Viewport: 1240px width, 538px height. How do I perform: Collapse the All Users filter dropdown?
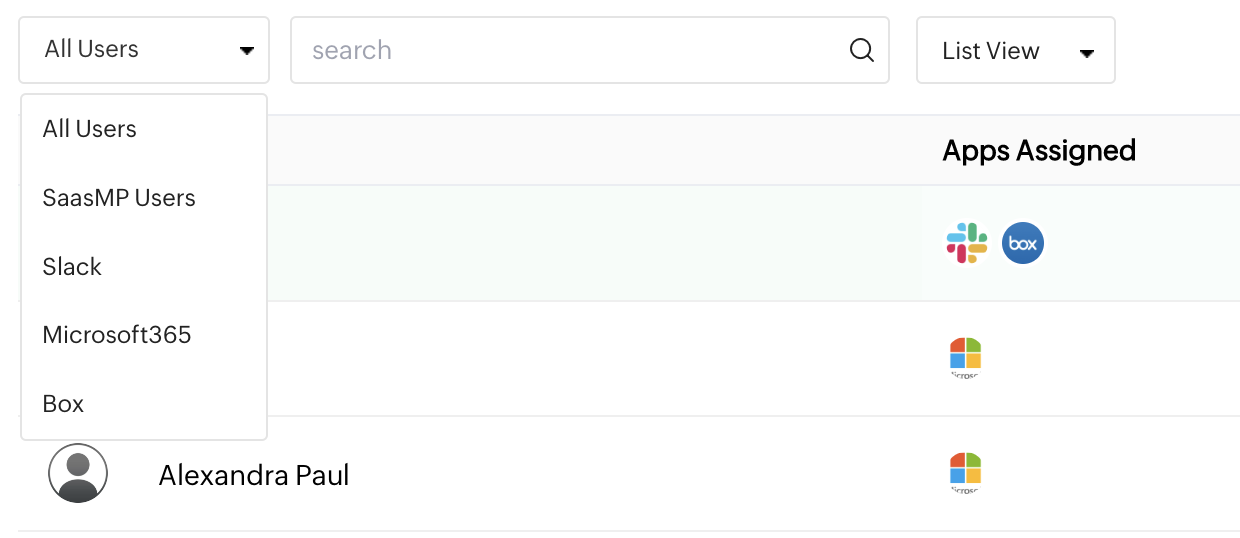click(143, 50)
